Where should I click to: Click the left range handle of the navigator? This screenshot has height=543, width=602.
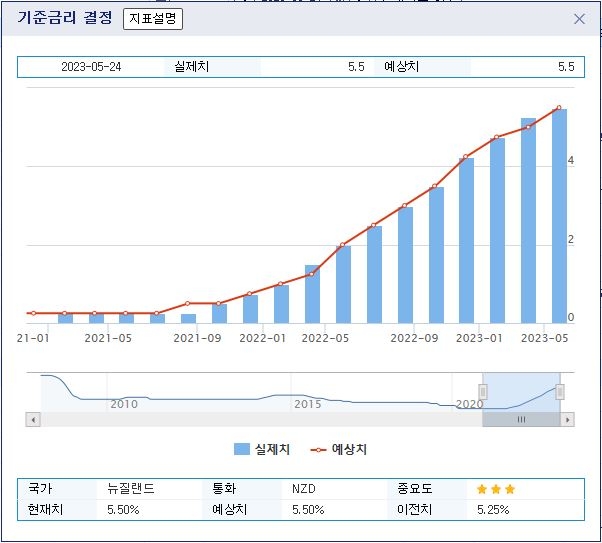coord(483,392)
